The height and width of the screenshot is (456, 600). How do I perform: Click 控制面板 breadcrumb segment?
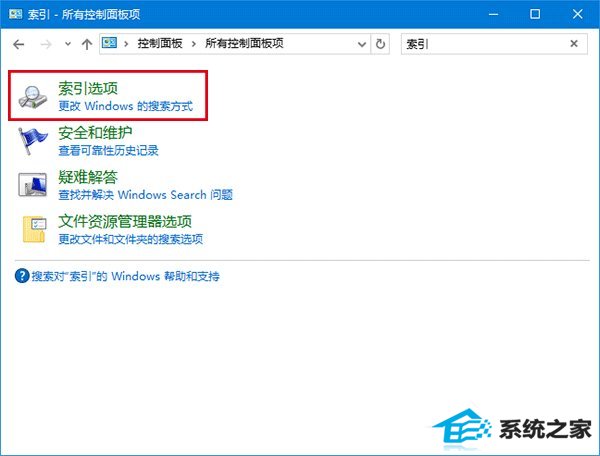[x=160, y=43]
